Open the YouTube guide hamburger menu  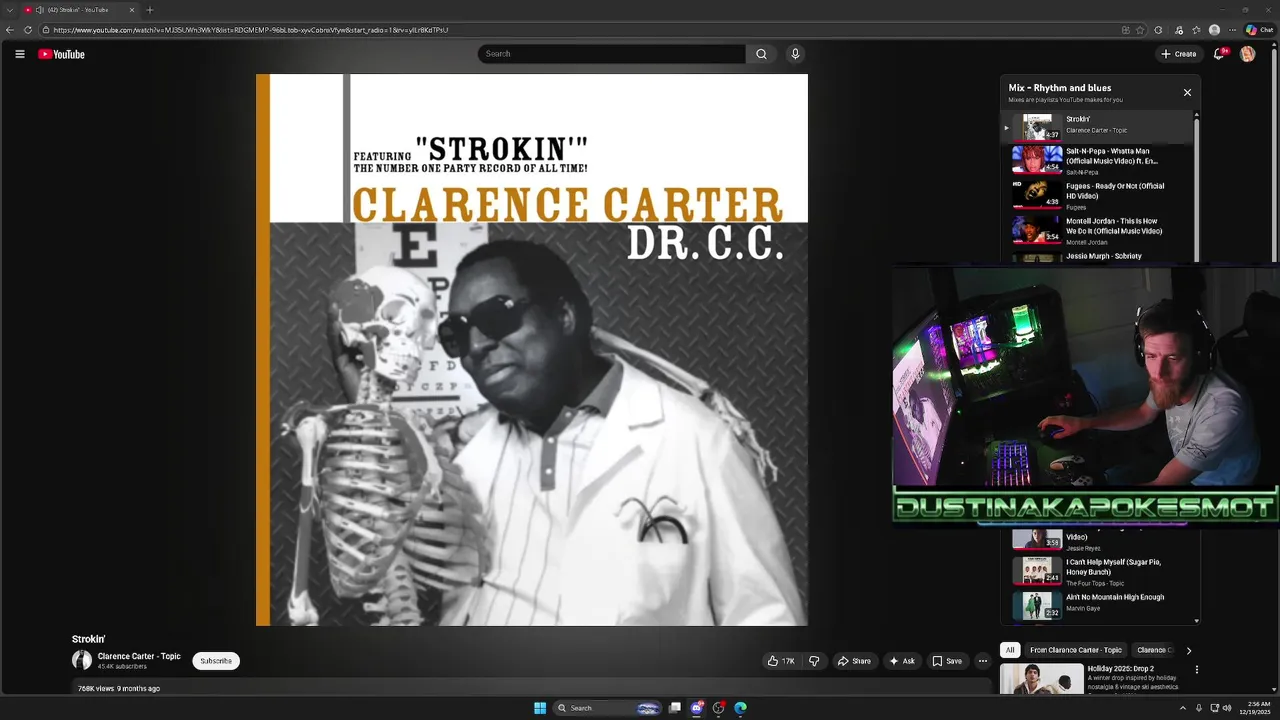coord(19,54)
